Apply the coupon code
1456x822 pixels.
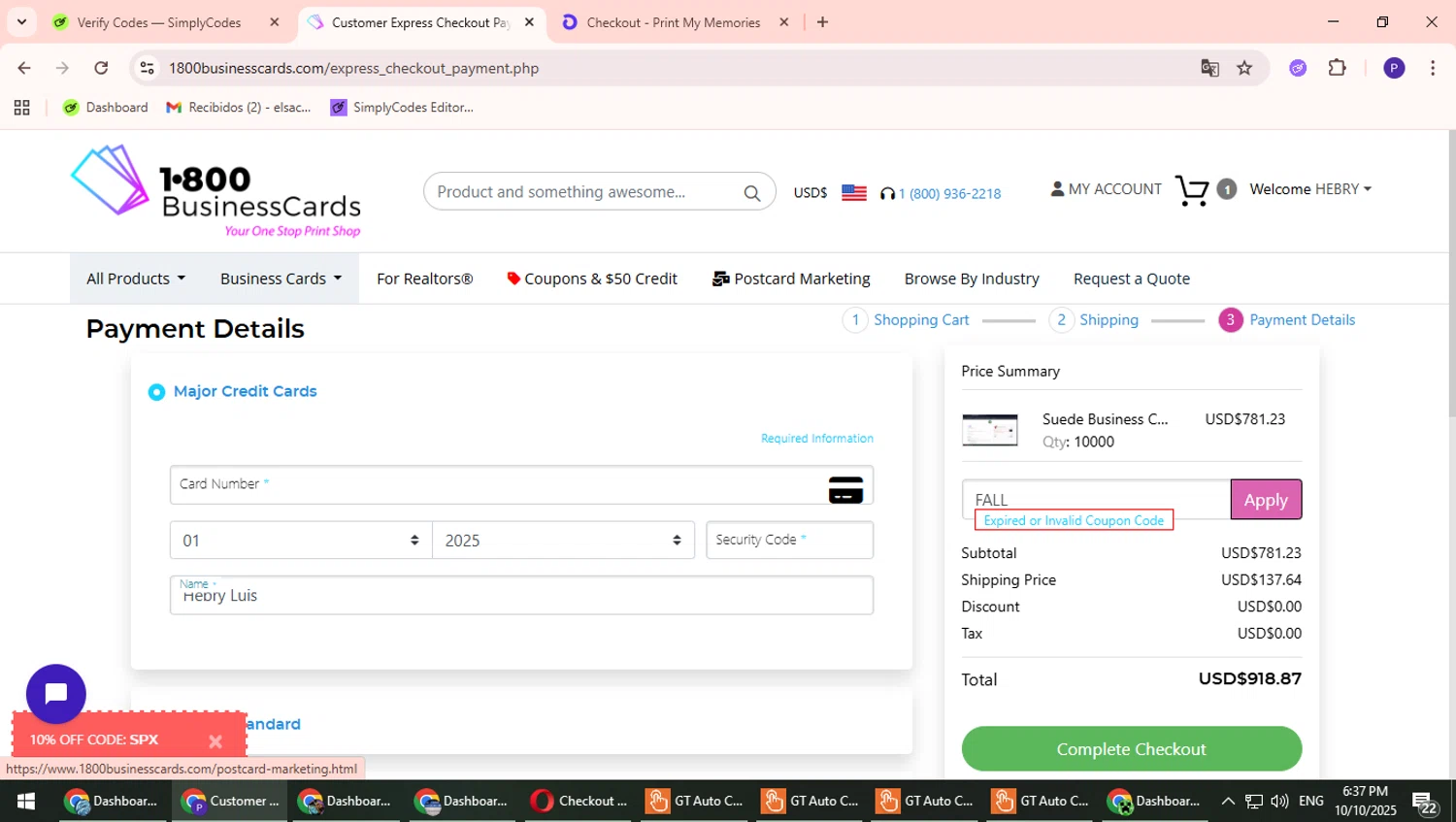tap(1266, 500)
